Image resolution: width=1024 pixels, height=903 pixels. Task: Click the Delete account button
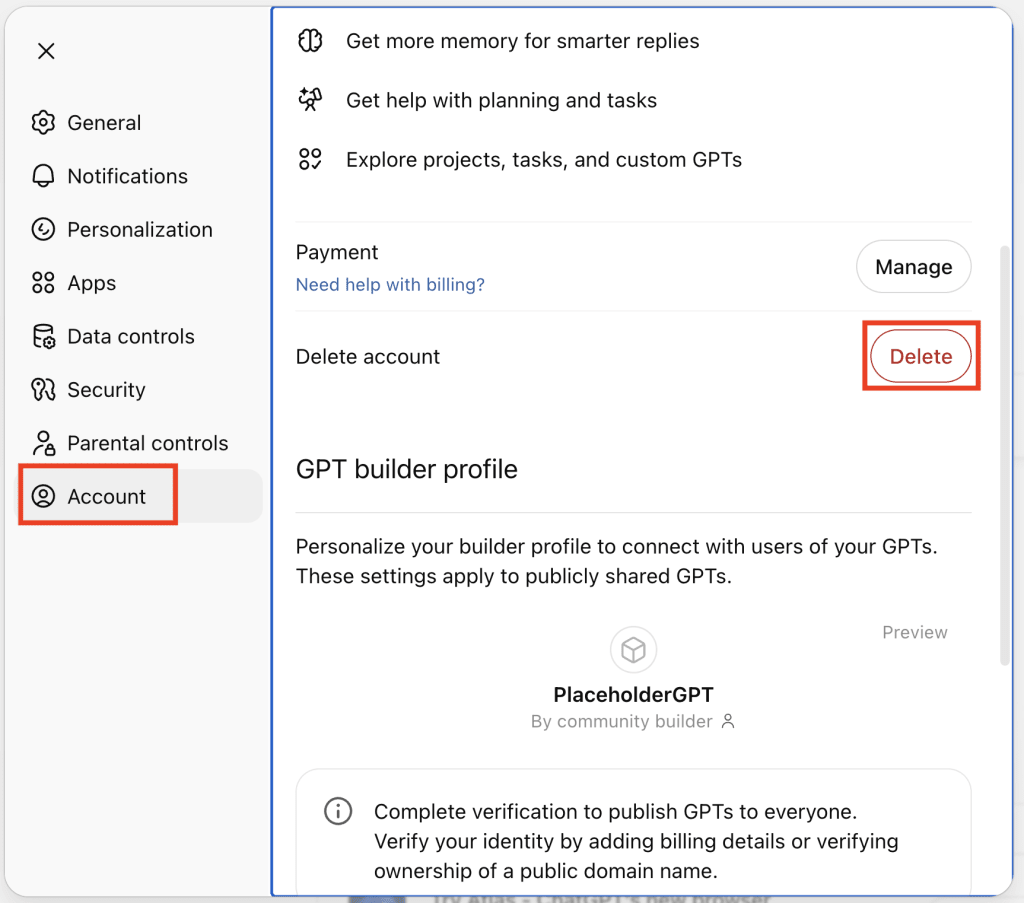(x=920, y=356)
